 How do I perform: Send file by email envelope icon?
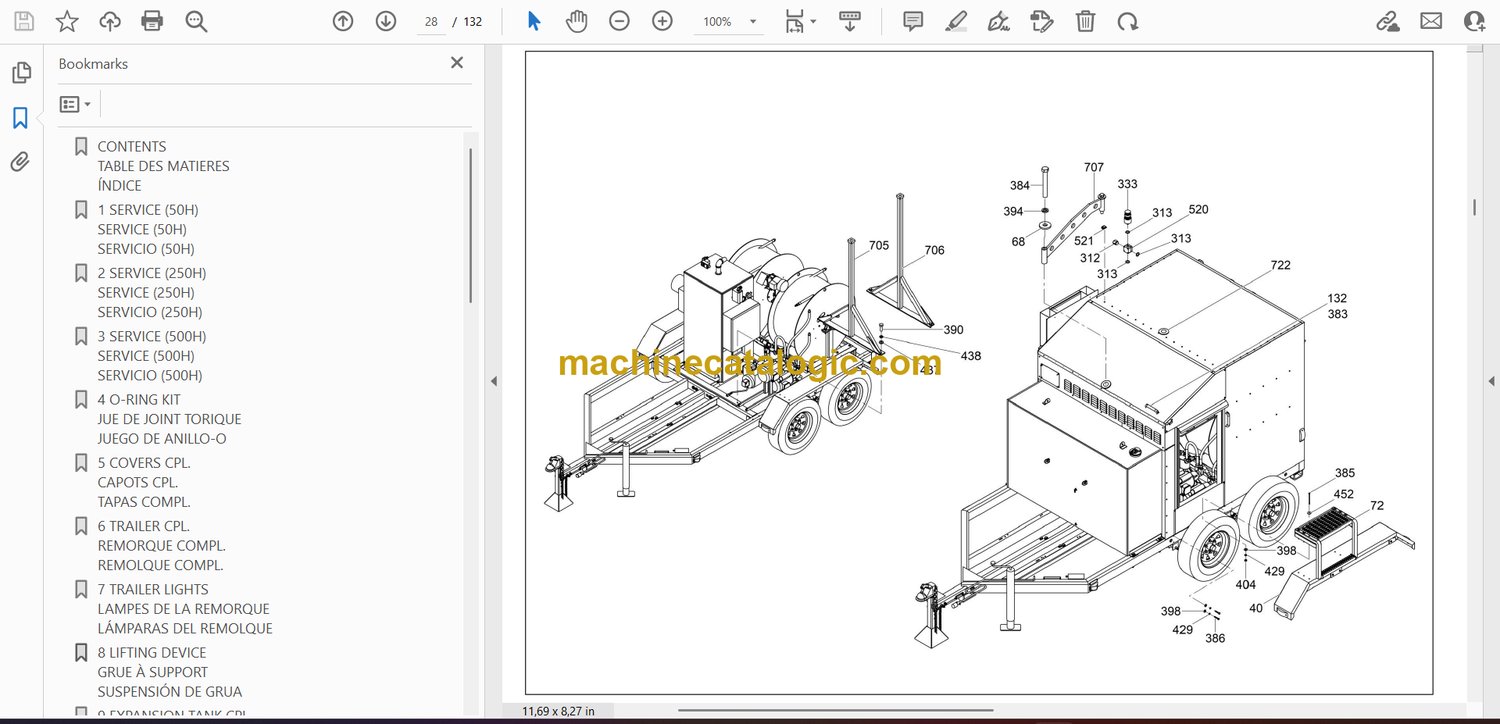(x=1431, y=21)
